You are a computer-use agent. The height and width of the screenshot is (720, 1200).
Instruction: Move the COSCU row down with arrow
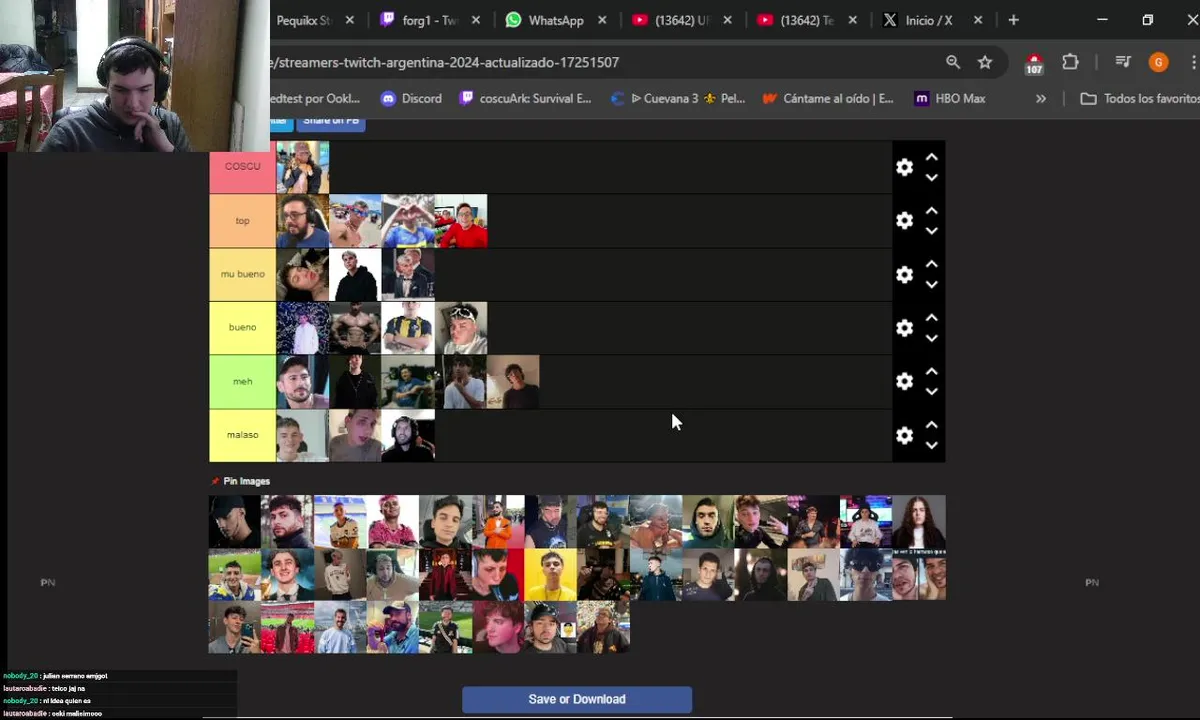(931, 177)
